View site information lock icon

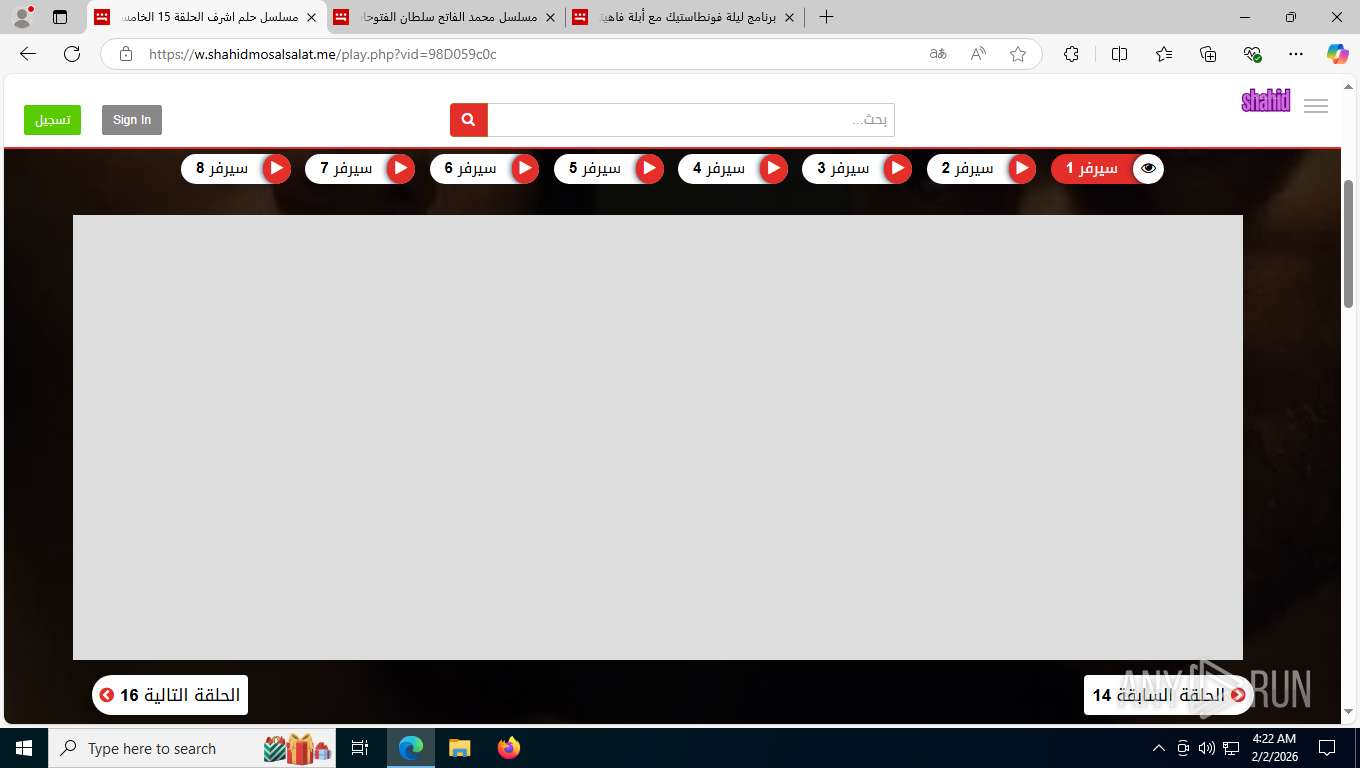point(126,54)
